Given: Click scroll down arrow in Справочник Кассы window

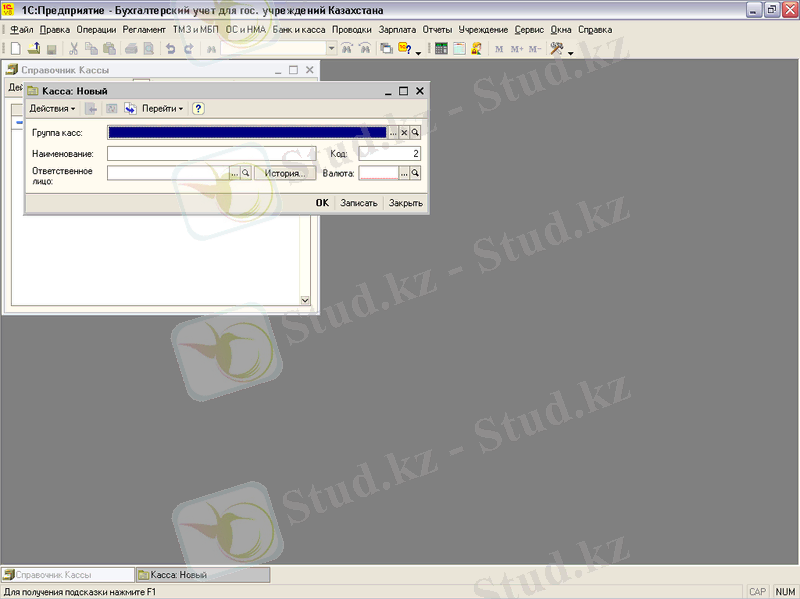Looking at the screenshot, I should tap(305, 300).
